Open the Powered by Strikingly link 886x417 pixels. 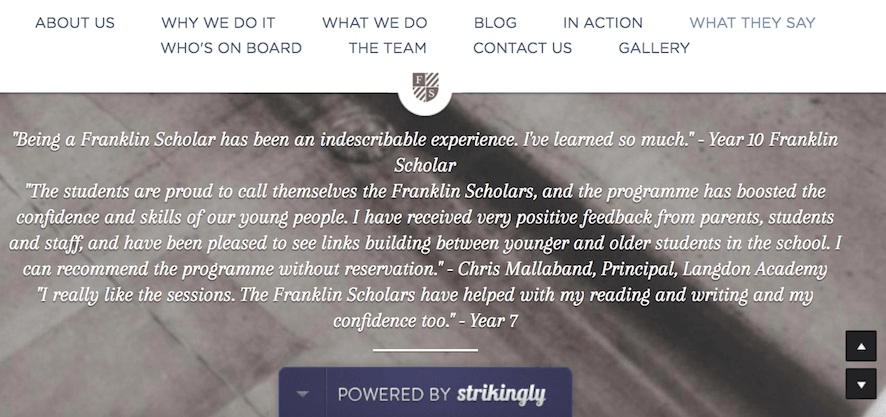pyautogui.click(x=441, y=394)
